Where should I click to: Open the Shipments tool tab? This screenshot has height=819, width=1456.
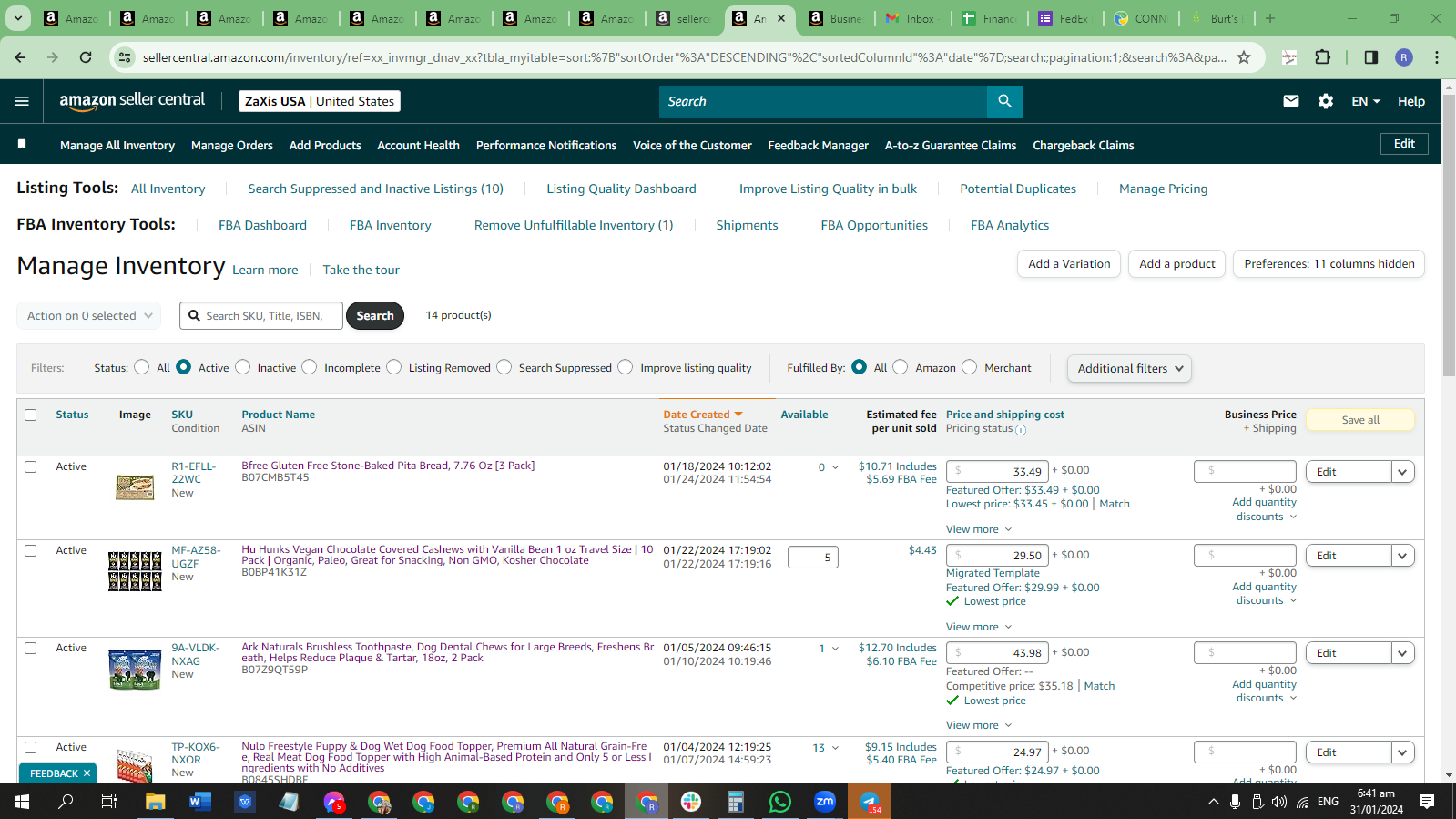(x=747, y=225)
